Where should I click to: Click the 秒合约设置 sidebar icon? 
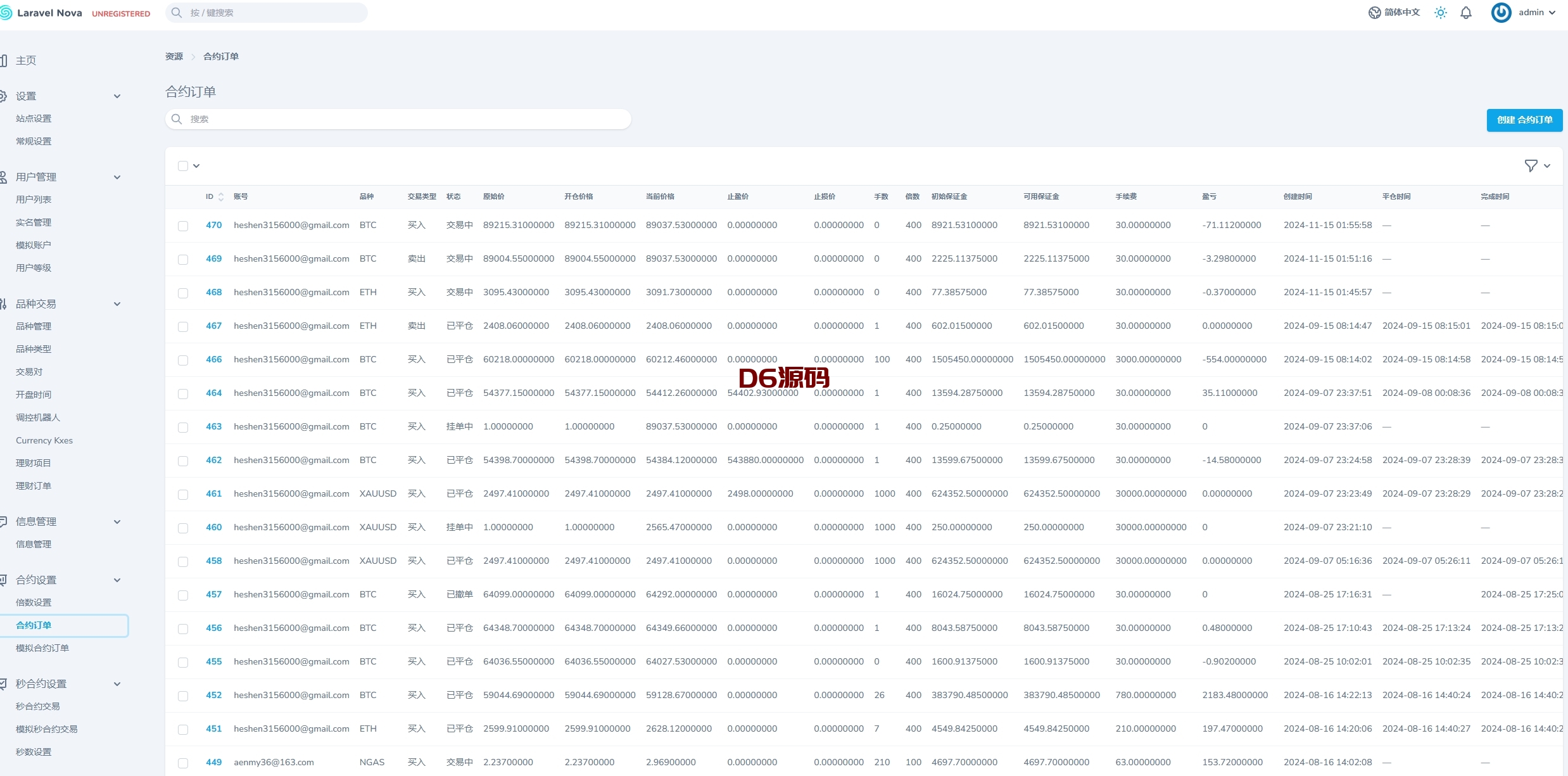tap(3, 684)
